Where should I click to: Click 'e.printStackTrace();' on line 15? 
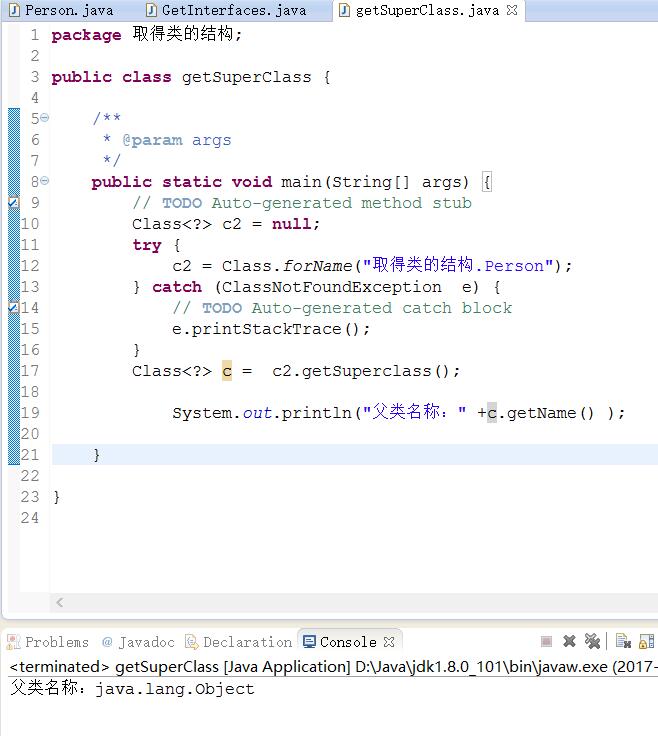271,329
